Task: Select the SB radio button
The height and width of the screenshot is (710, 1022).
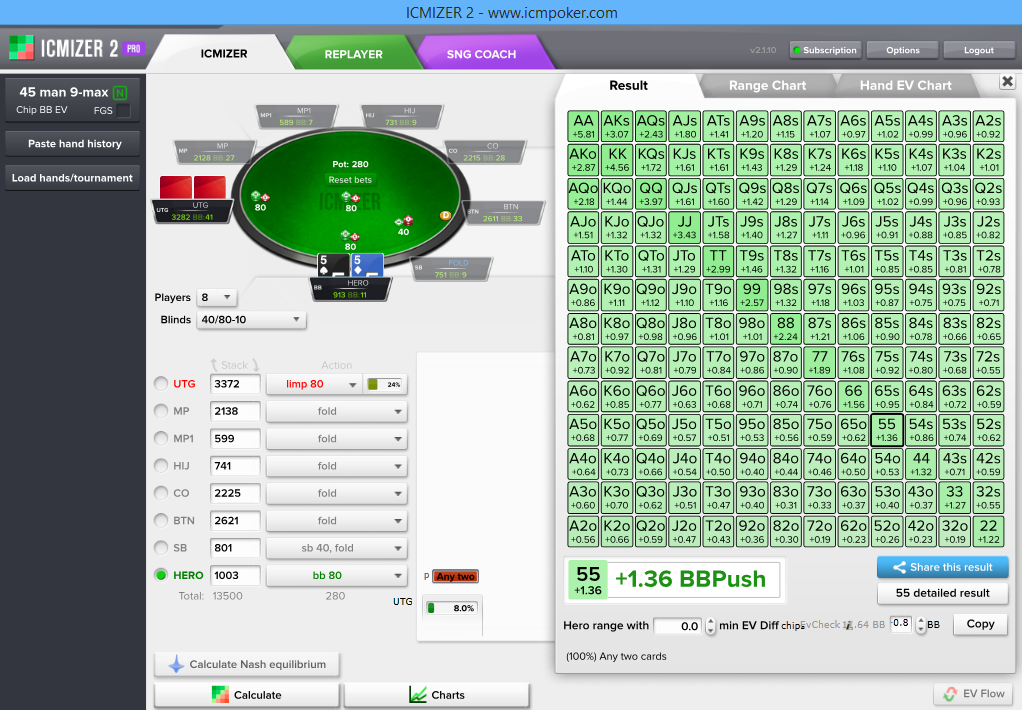Action: [x=161, y=548]
